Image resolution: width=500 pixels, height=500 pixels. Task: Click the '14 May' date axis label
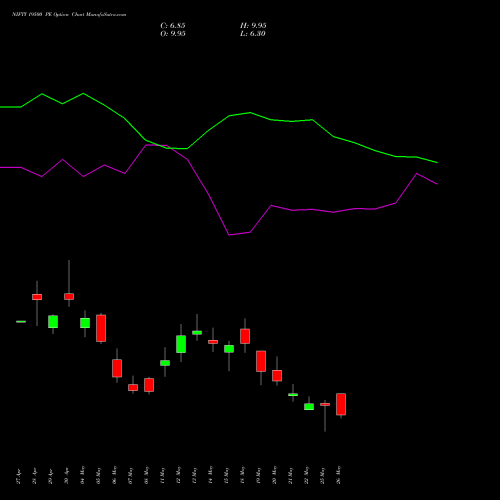pos(211,475)
